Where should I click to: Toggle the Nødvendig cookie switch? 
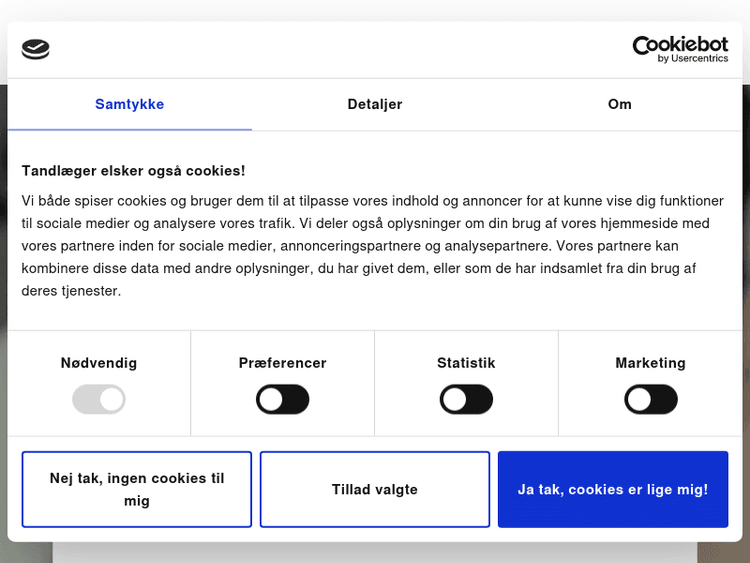coord(99,400)
